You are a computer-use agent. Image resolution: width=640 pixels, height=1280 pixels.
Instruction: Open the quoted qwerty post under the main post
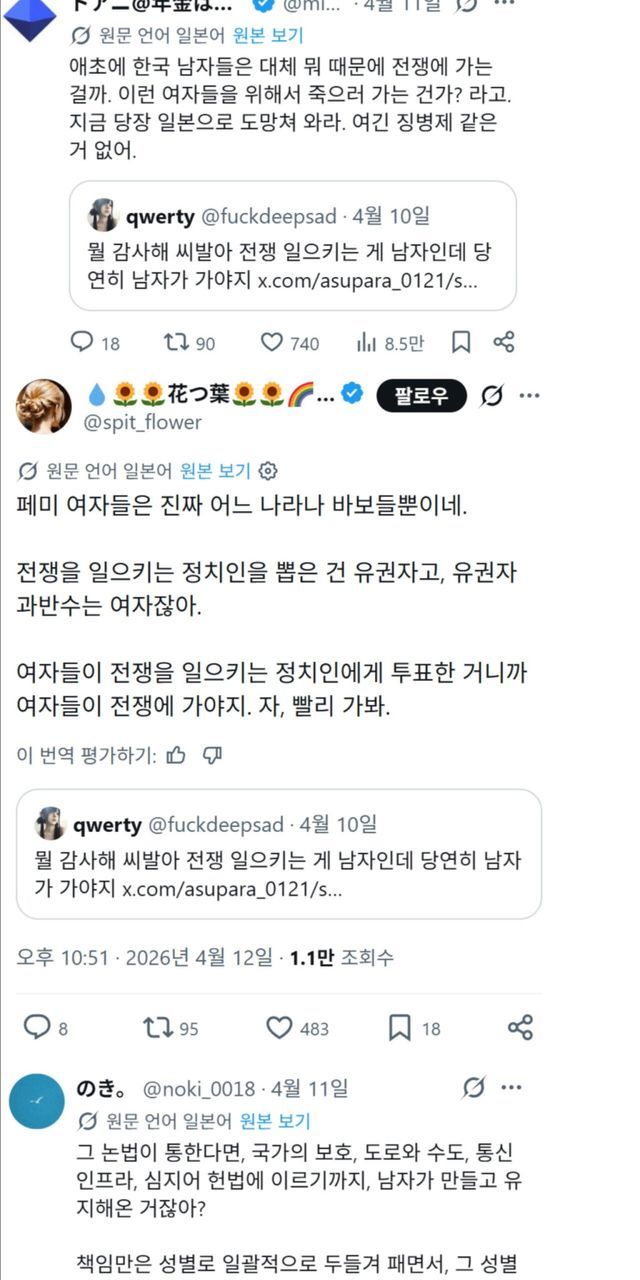[279, 855]
